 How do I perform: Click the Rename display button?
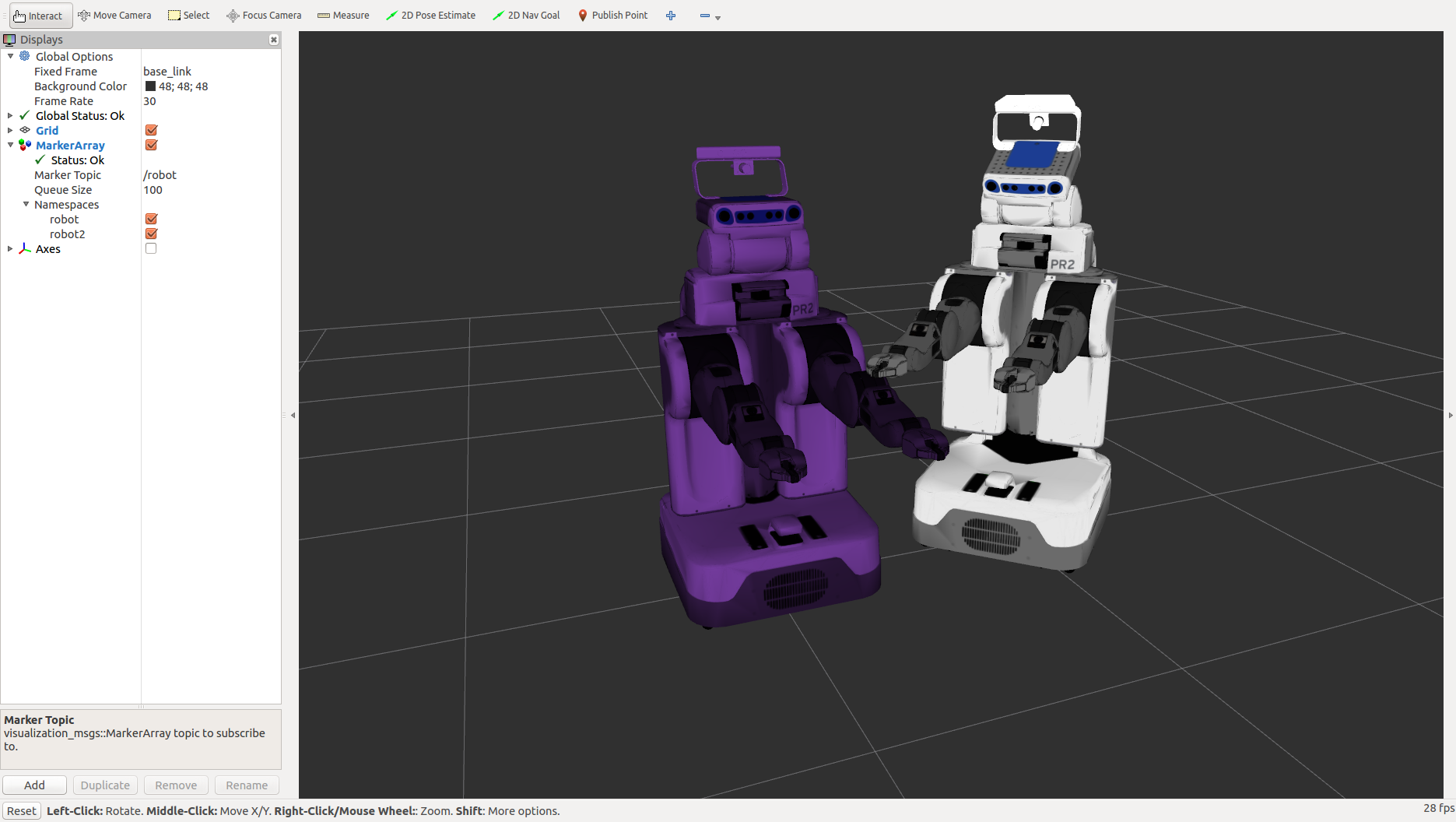[247, 785]
